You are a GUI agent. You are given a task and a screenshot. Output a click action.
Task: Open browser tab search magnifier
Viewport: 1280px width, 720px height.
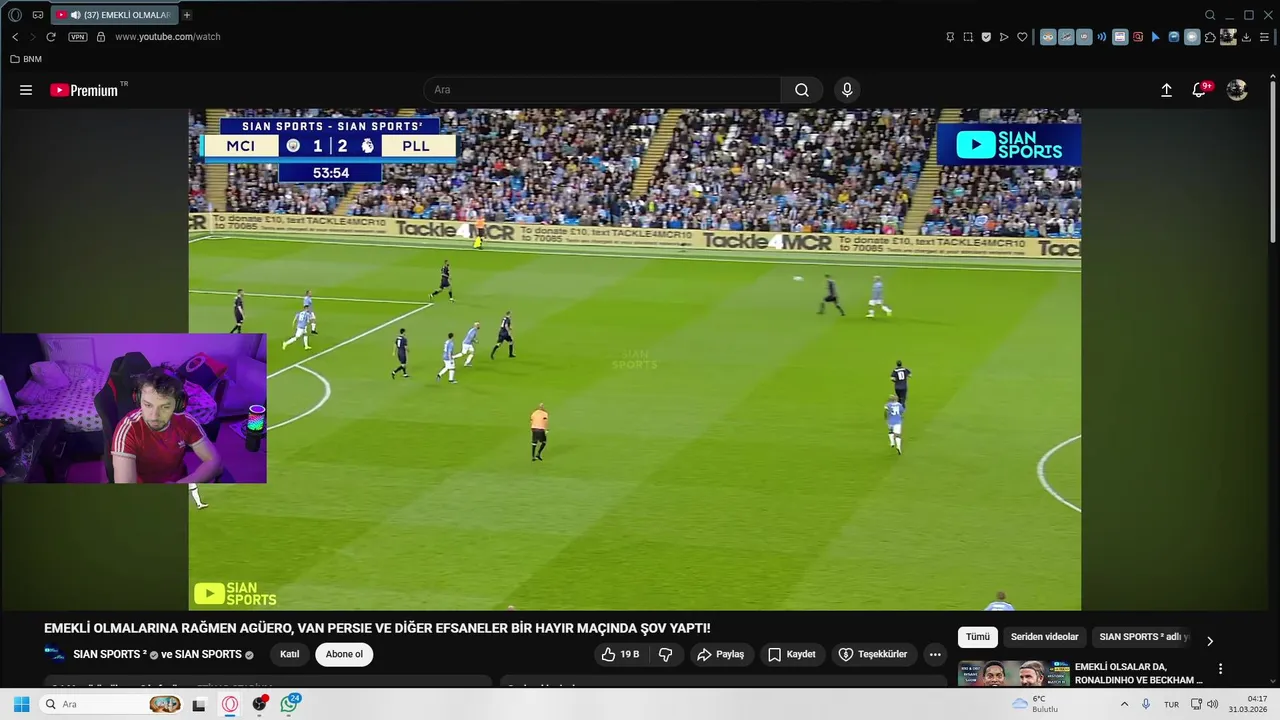tap(1210, 15)
